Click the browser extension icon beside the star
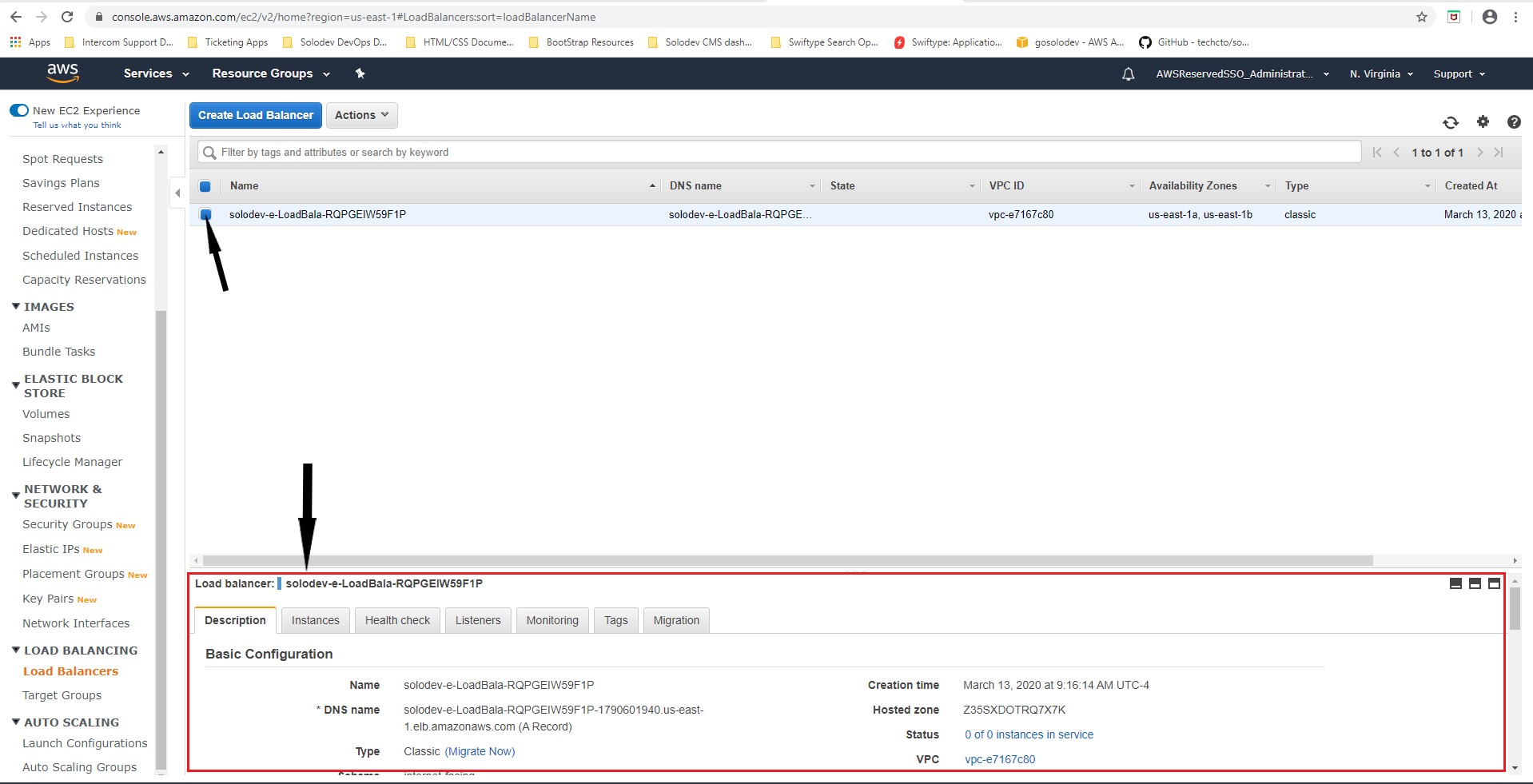Image resolution: width=1533 pixels, height=784 pixels. 1454,17
